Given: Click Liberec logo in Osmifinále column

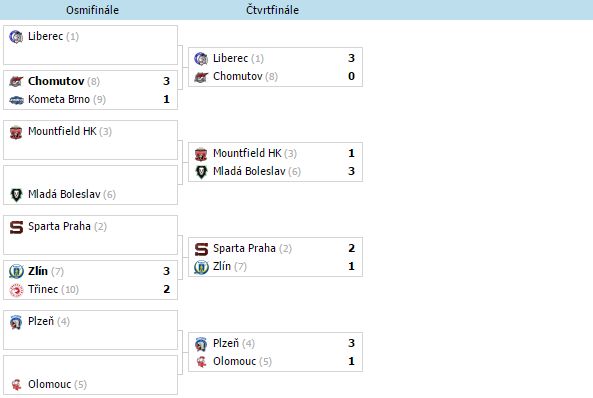Looking at the screenshot, I should [16, 37].
